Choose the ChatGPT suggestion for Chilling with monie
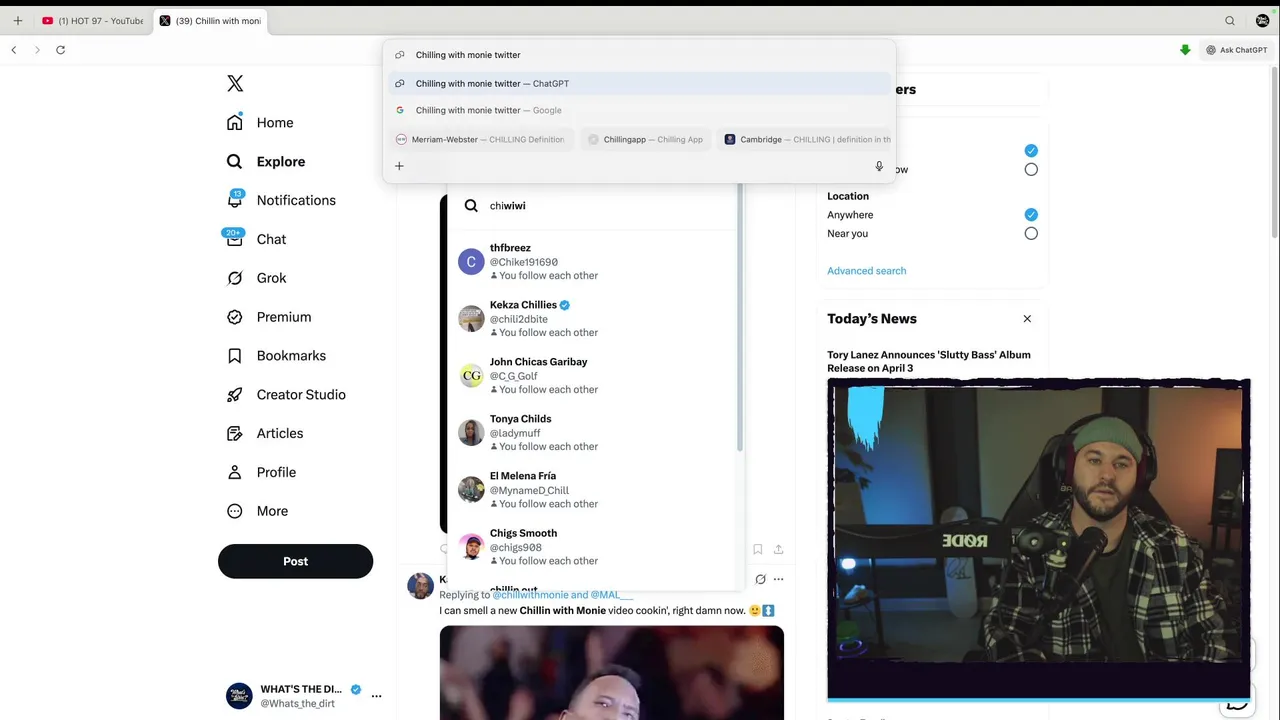This screenshot has width=1280, height=720. tap(640, 84)
